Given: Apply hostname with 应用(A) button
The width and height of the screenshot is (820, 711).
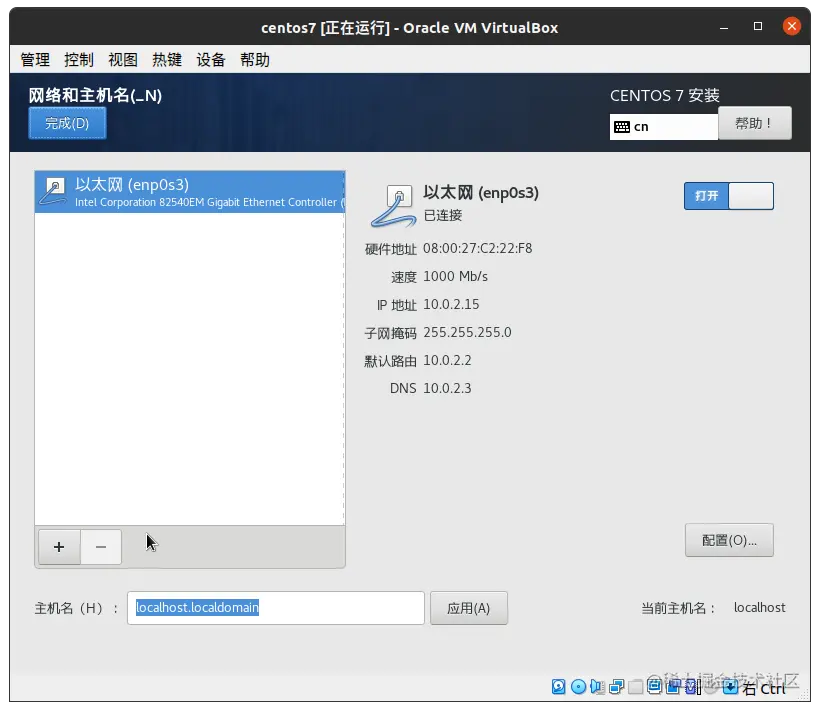Looking at the screenshot, I should tap(469, 608).
